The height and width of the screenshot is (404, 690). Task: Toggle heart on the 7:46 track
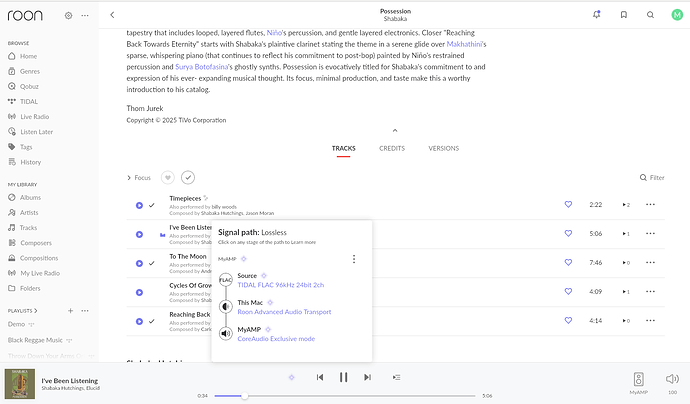coord(569,263)
